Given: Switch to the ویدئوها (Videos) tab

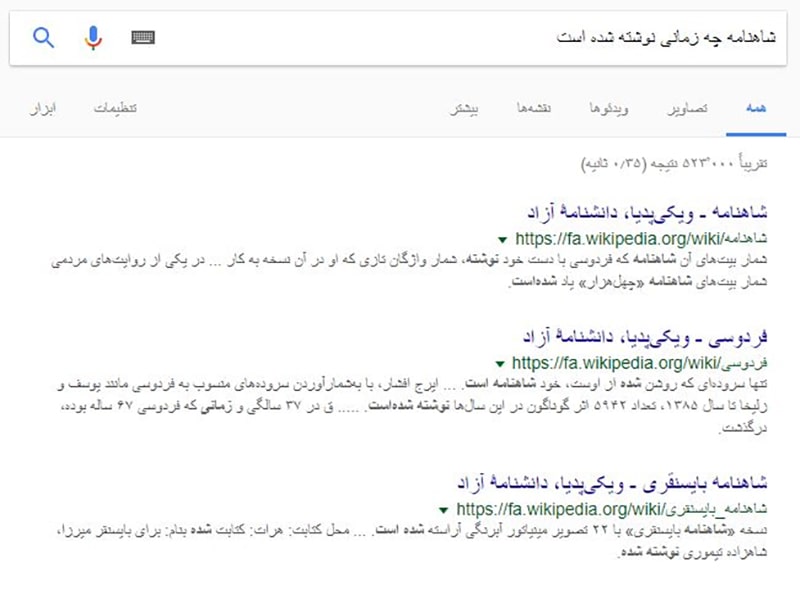Looking at the screenshot, I should click(x=609, y=108).
